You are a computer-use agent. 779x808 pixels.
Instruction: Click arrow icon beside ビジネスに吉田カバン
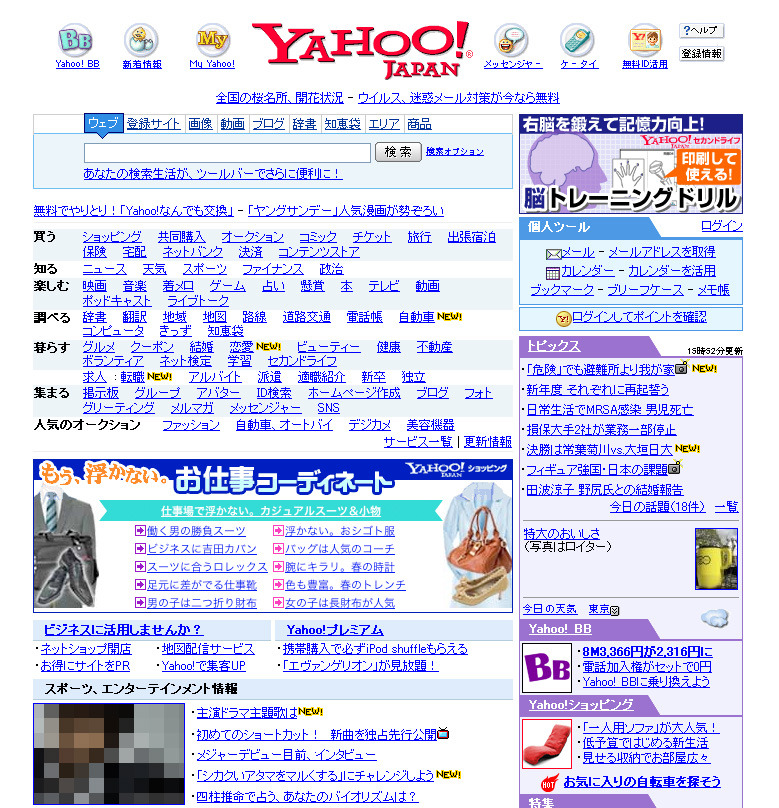[140, 549]
